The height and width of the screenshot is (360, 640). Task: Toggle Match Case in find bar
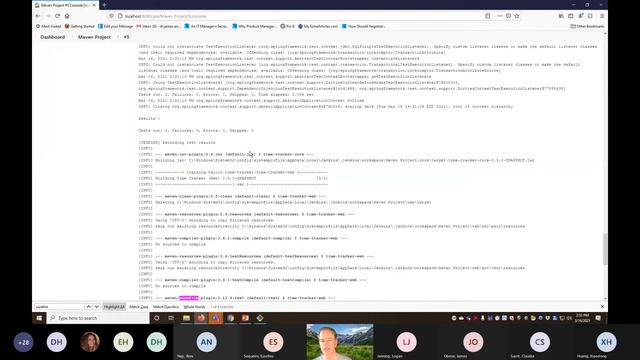[139, 307]
